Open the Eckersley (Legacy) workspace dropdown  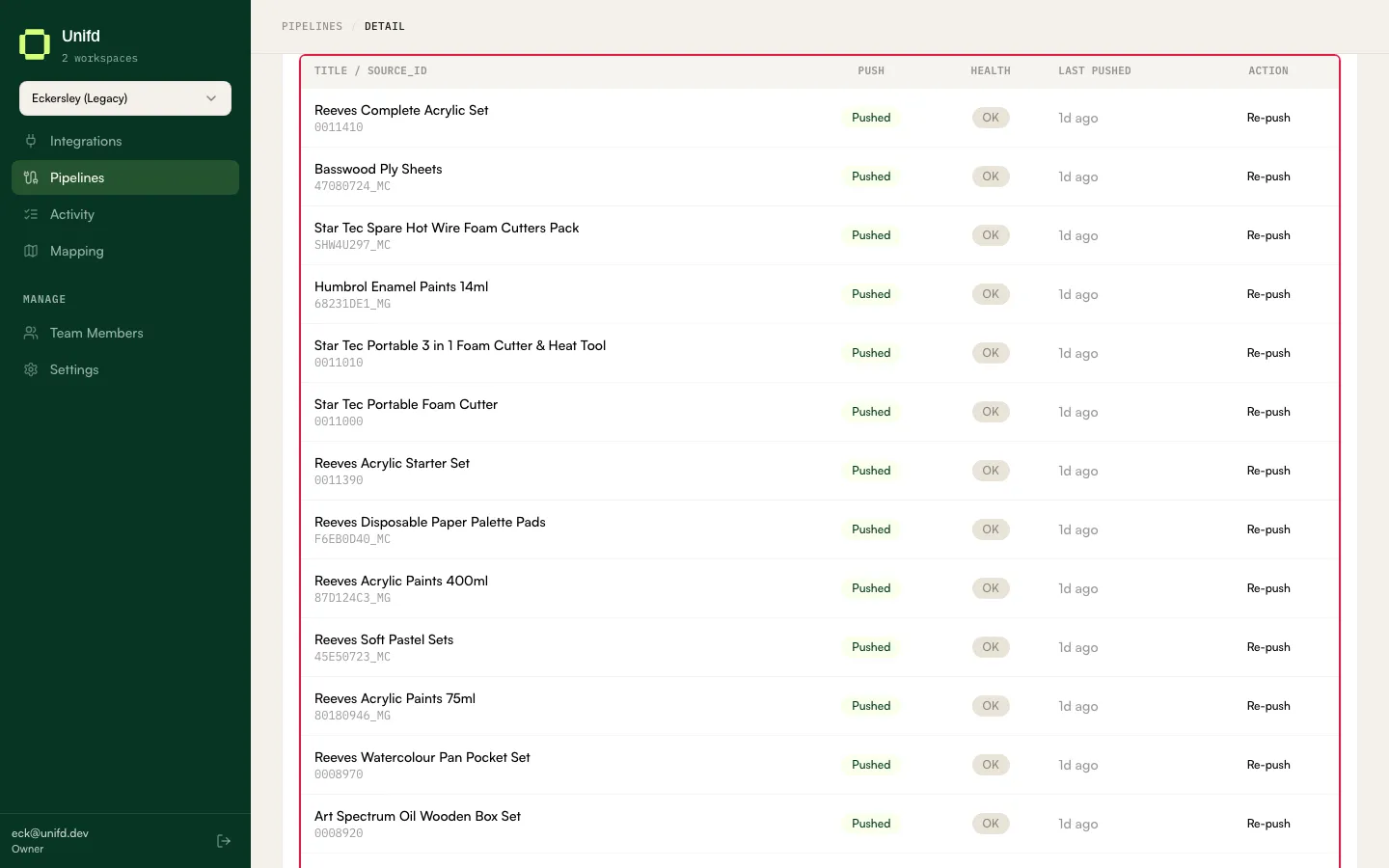(x=125, y=98)
